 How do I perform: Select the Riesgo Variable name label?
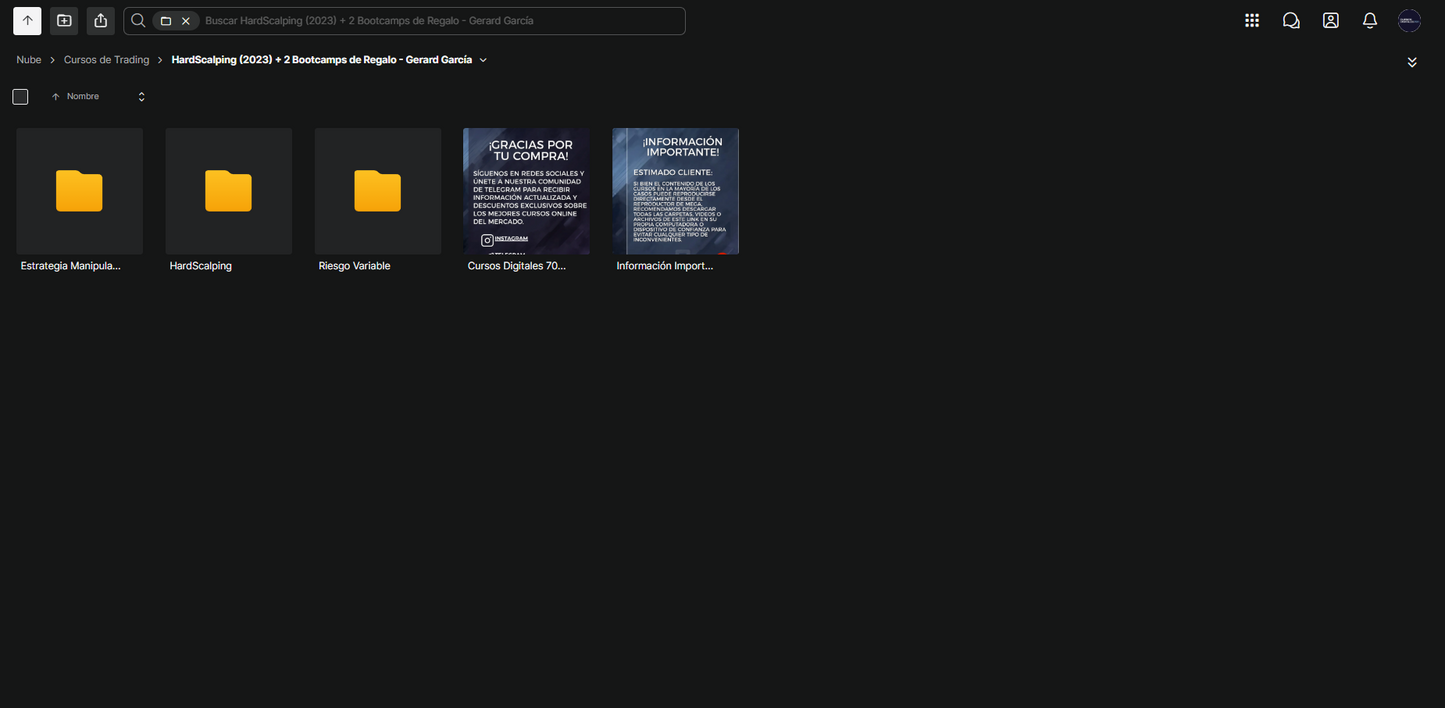(x=354, y=266)
